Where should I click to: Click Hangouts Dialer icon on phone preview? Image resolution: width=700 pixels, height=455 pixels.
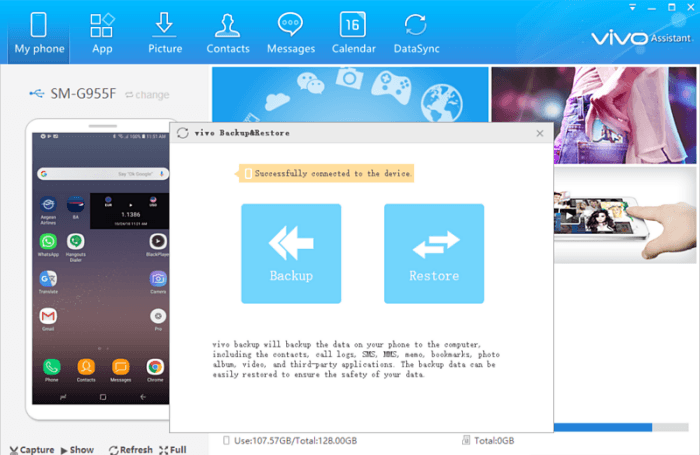pyautogui.click(x=75, y=242)
